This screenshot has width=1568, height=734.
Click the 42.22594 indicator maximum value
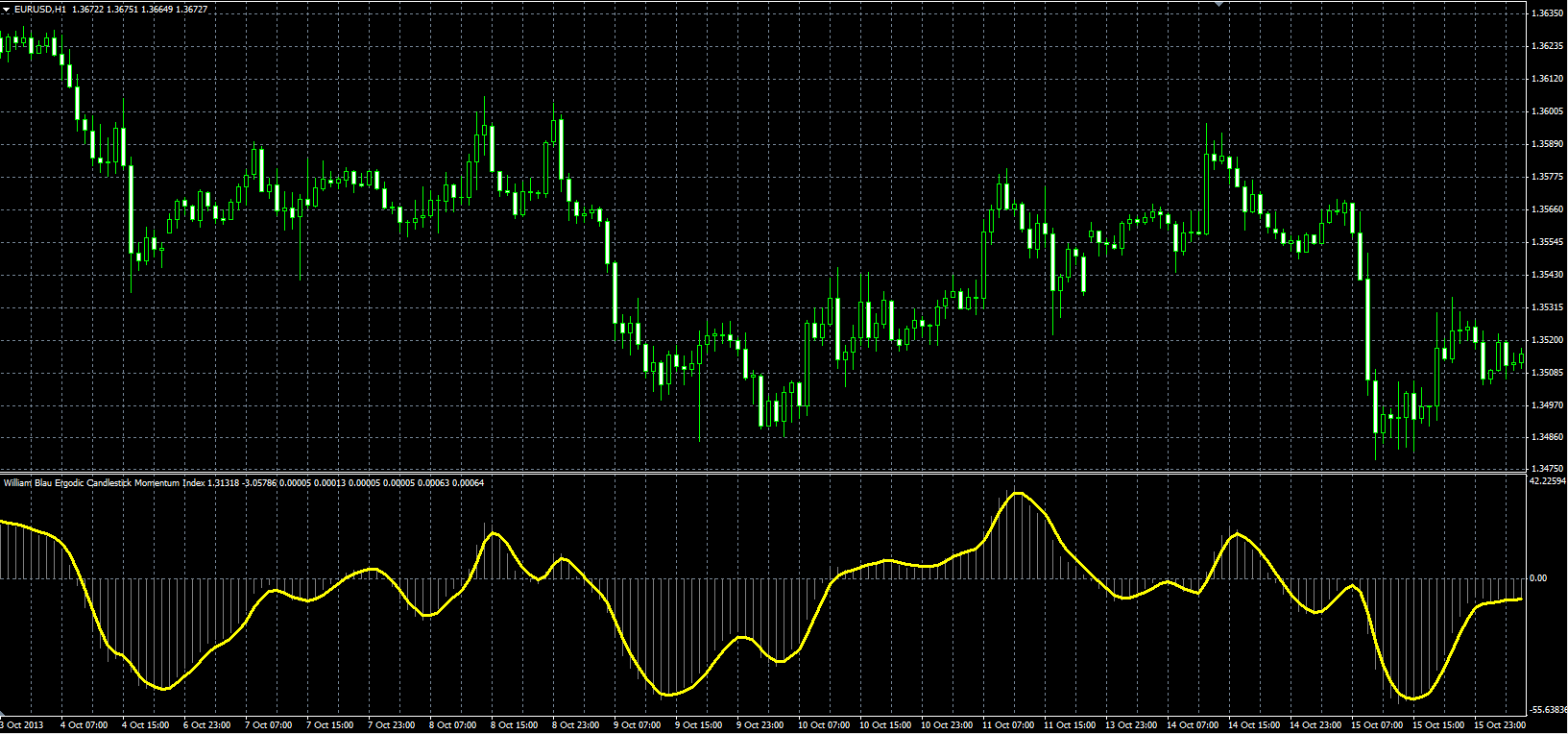pos(1548,480)
